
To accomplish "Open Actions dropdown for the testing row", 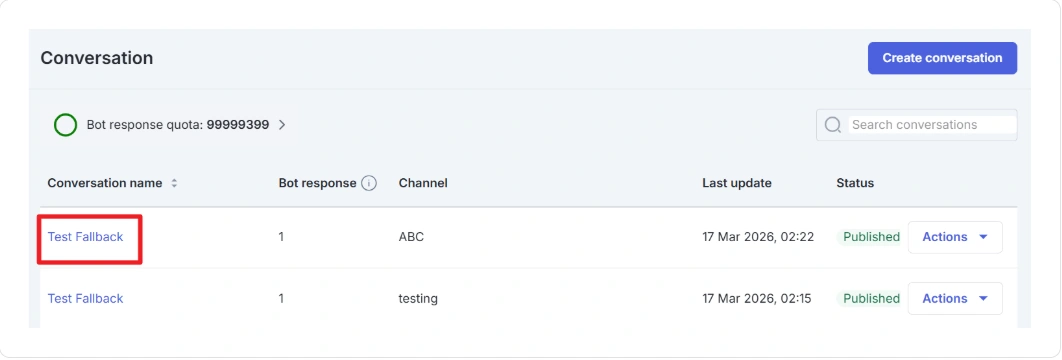I will coord(955,298).
